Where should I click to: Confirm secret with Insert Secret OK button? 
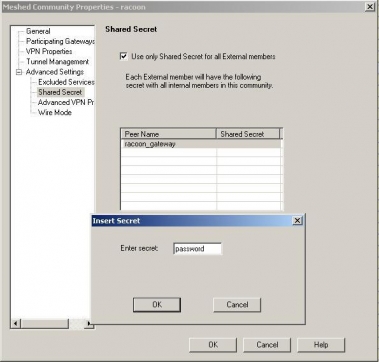[157, 305]
